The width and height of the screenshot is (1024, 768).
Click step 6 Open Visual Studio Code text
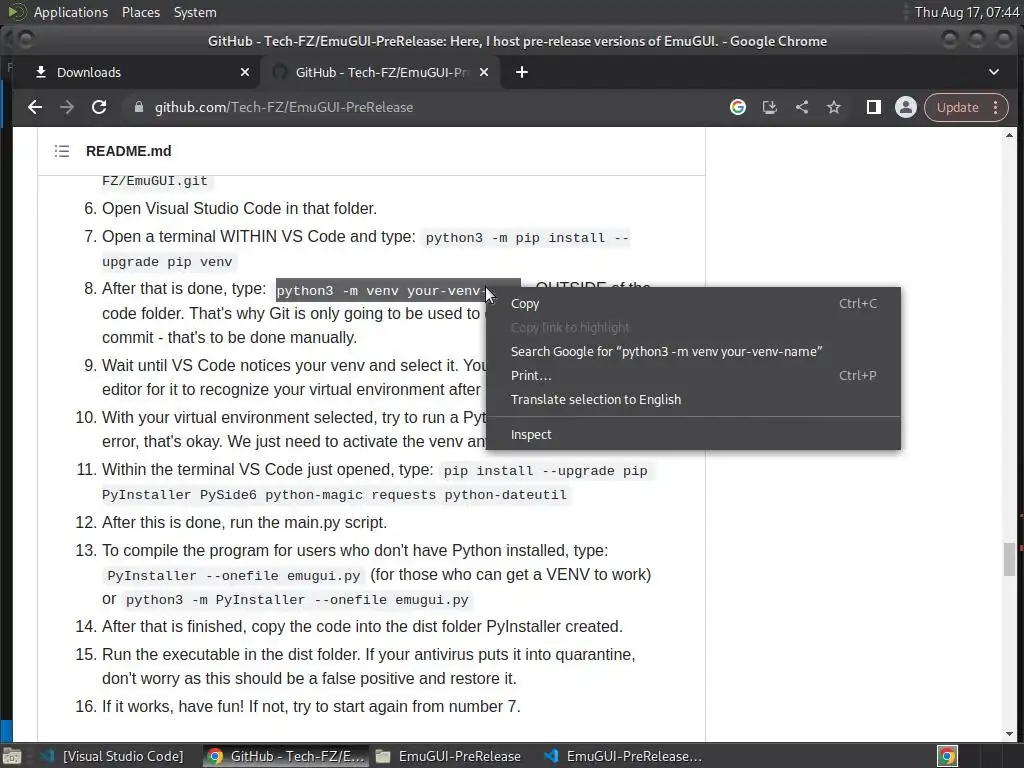239,208
